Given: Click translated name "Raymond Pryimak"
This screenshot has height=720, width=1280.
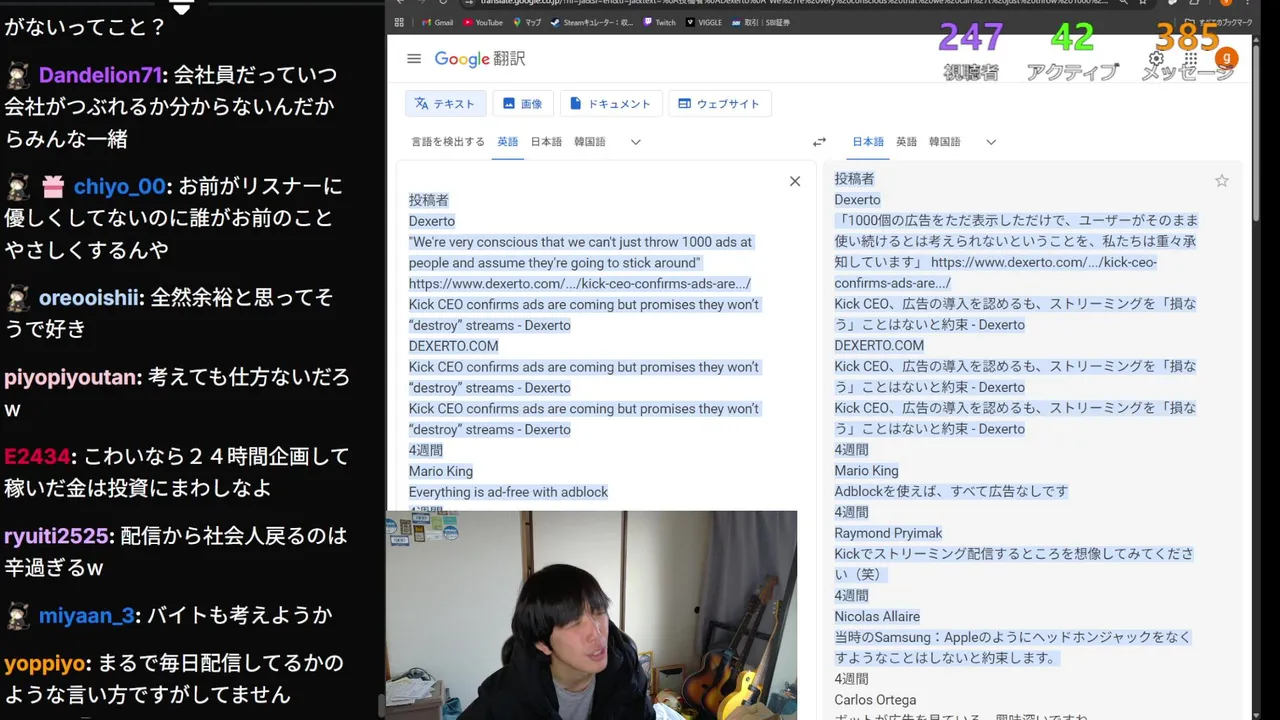Looking at the screenshot, I should pyautogui.click(x=888, y=533).
